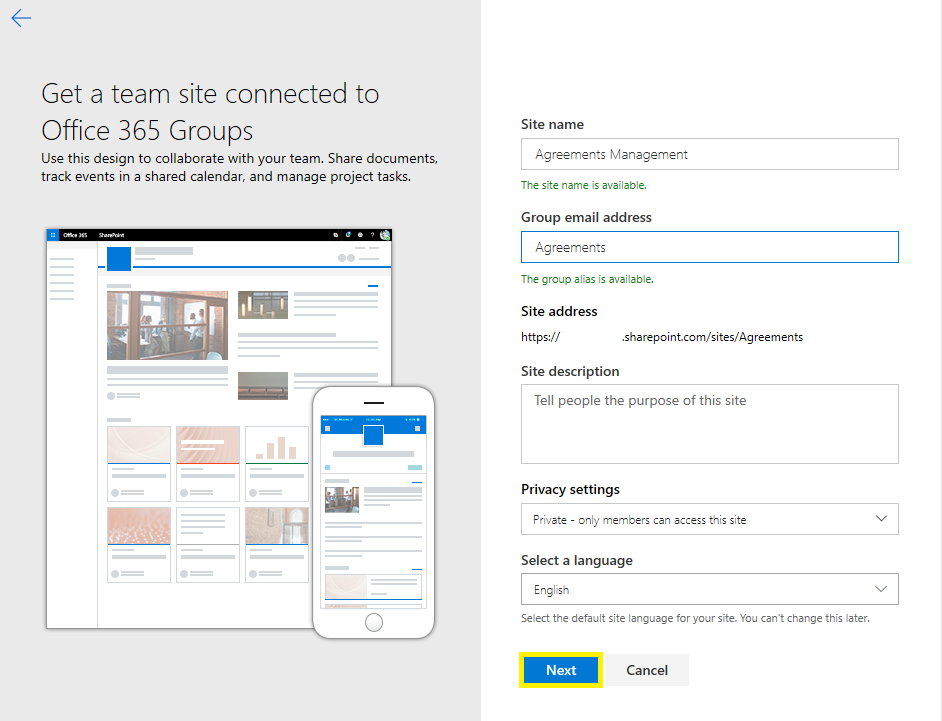Open the Privacy settings dropdown
Viewport: 942px width, 721px height.
pos(709,519)
